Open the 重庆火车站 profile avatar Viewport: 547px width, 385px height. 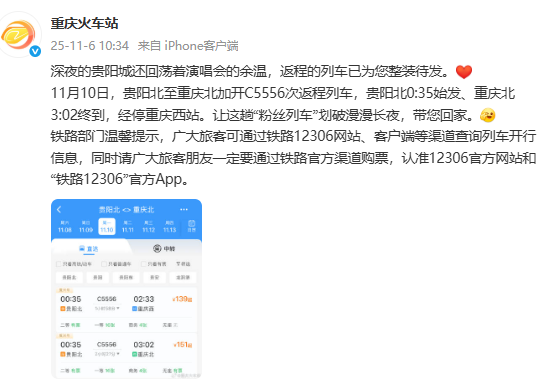[x=20, y=34]
